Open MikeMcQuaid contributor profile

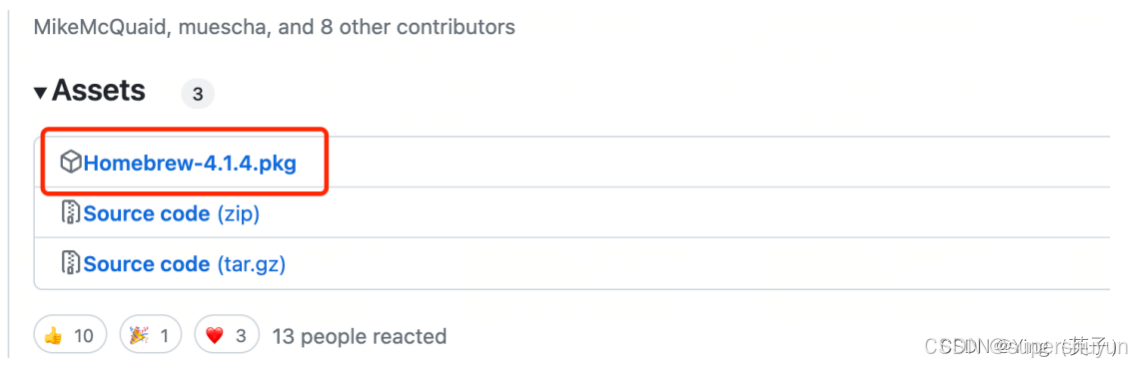tap(97, 27)
